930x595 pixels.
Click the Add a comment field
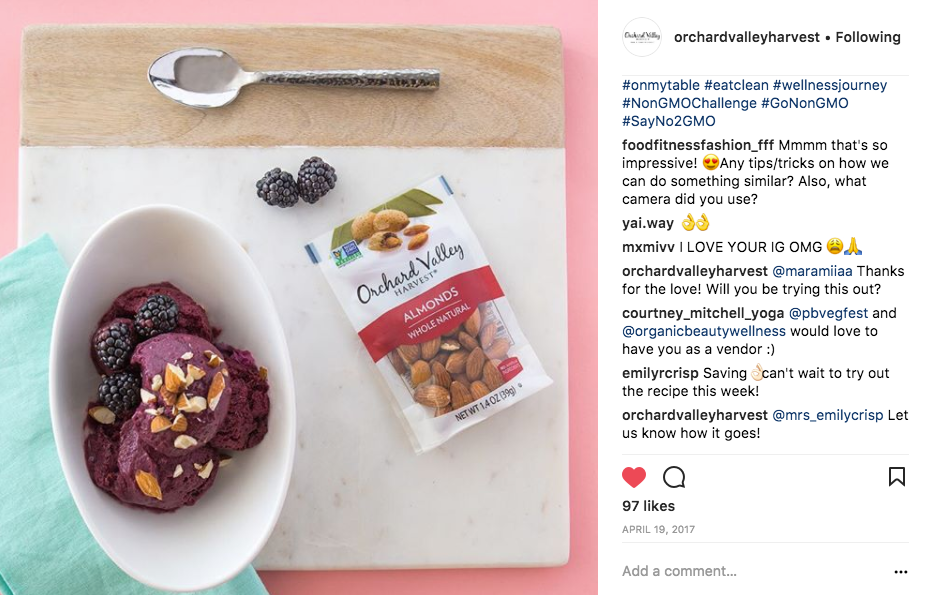[x=753, y=571]
